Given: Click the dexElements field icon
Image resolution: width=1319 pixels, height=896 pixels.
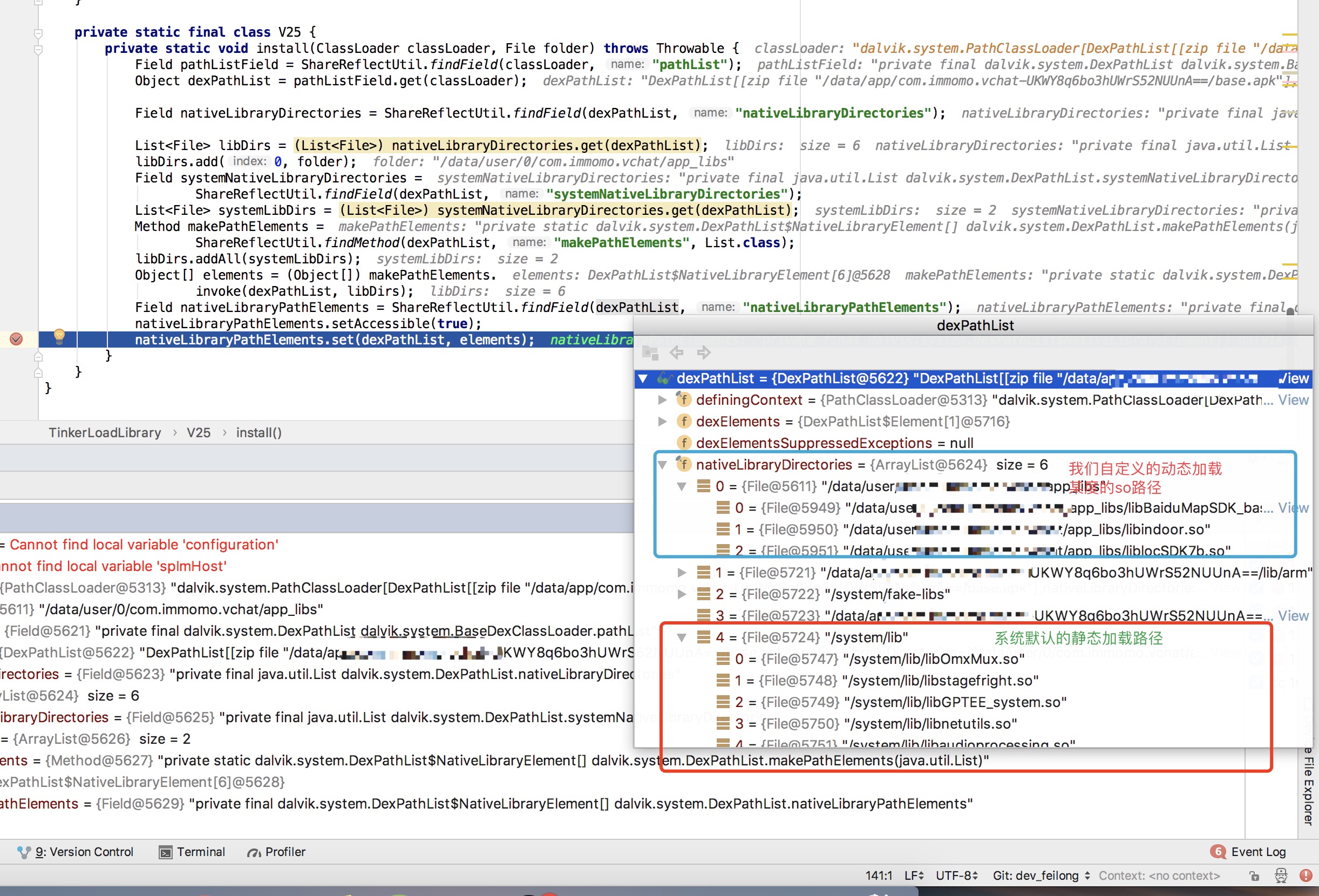Looking at the screenshot, I should click(x=684, y=421).
